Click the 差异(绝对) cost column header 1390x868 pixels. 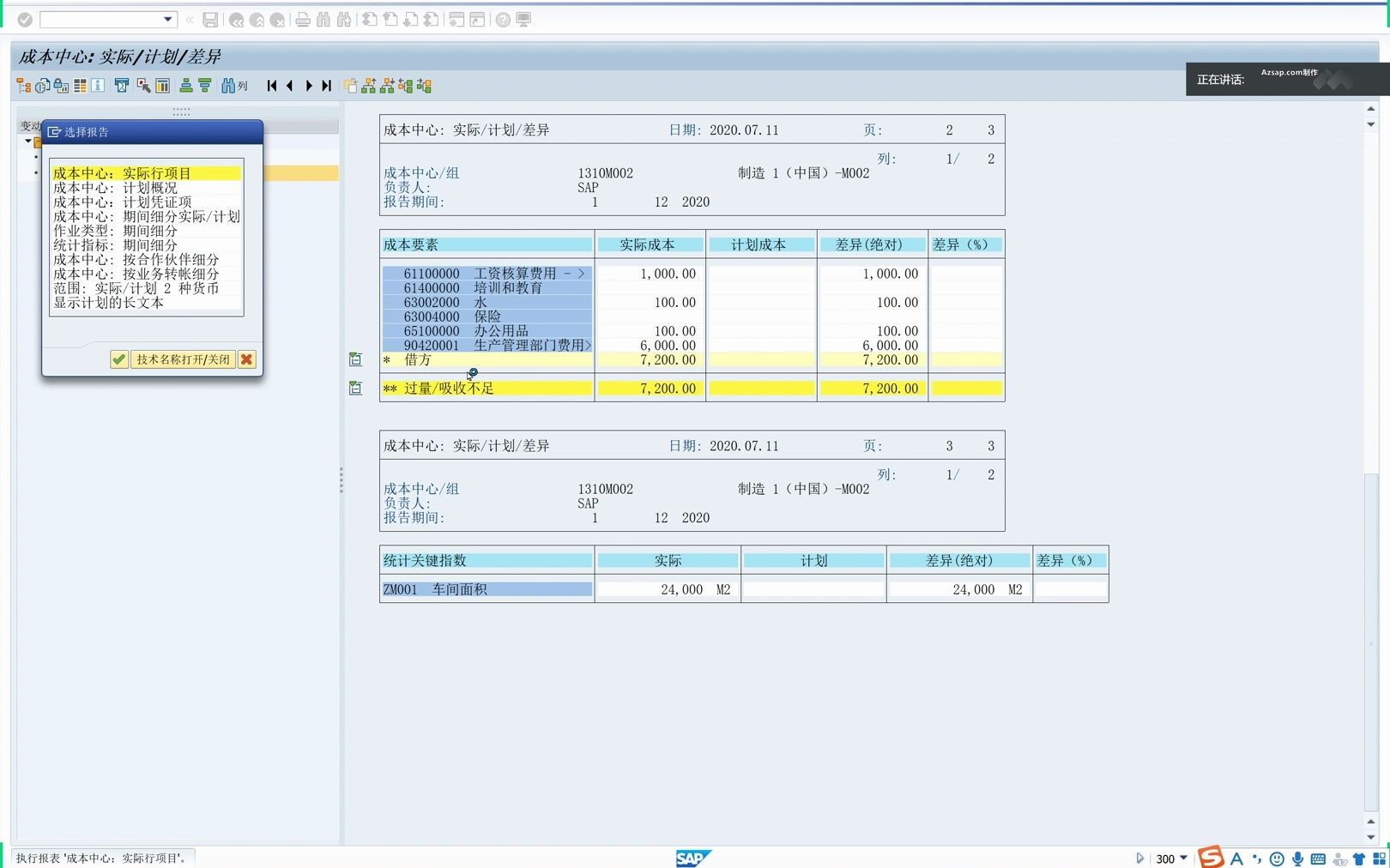point(872,244)
